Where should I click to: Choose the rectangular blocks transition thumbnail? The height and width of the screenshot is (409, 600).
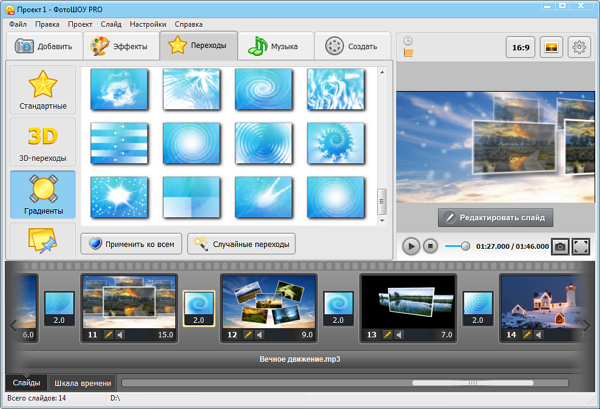[x=191, y=197]
